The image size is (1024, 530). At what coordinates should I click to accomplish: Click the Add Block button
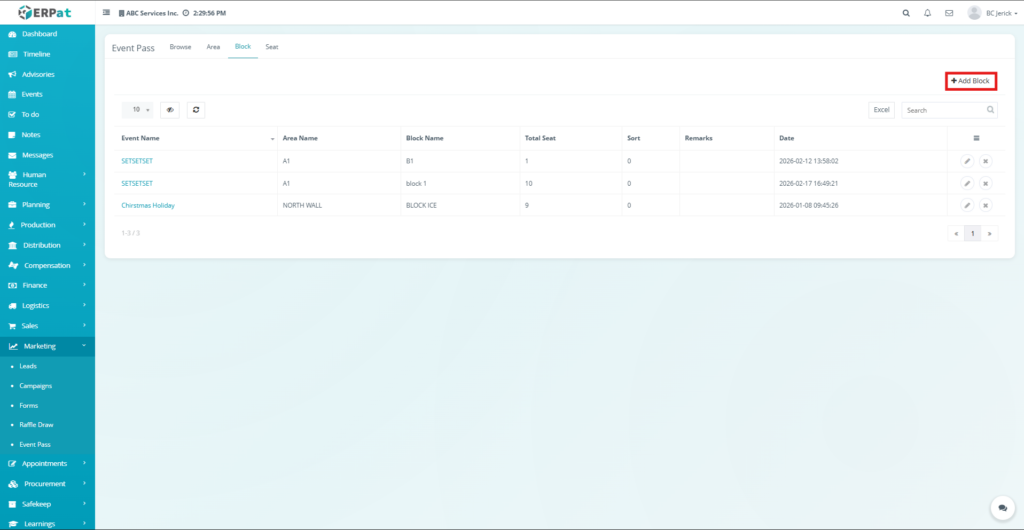click(x=971, y=80)
